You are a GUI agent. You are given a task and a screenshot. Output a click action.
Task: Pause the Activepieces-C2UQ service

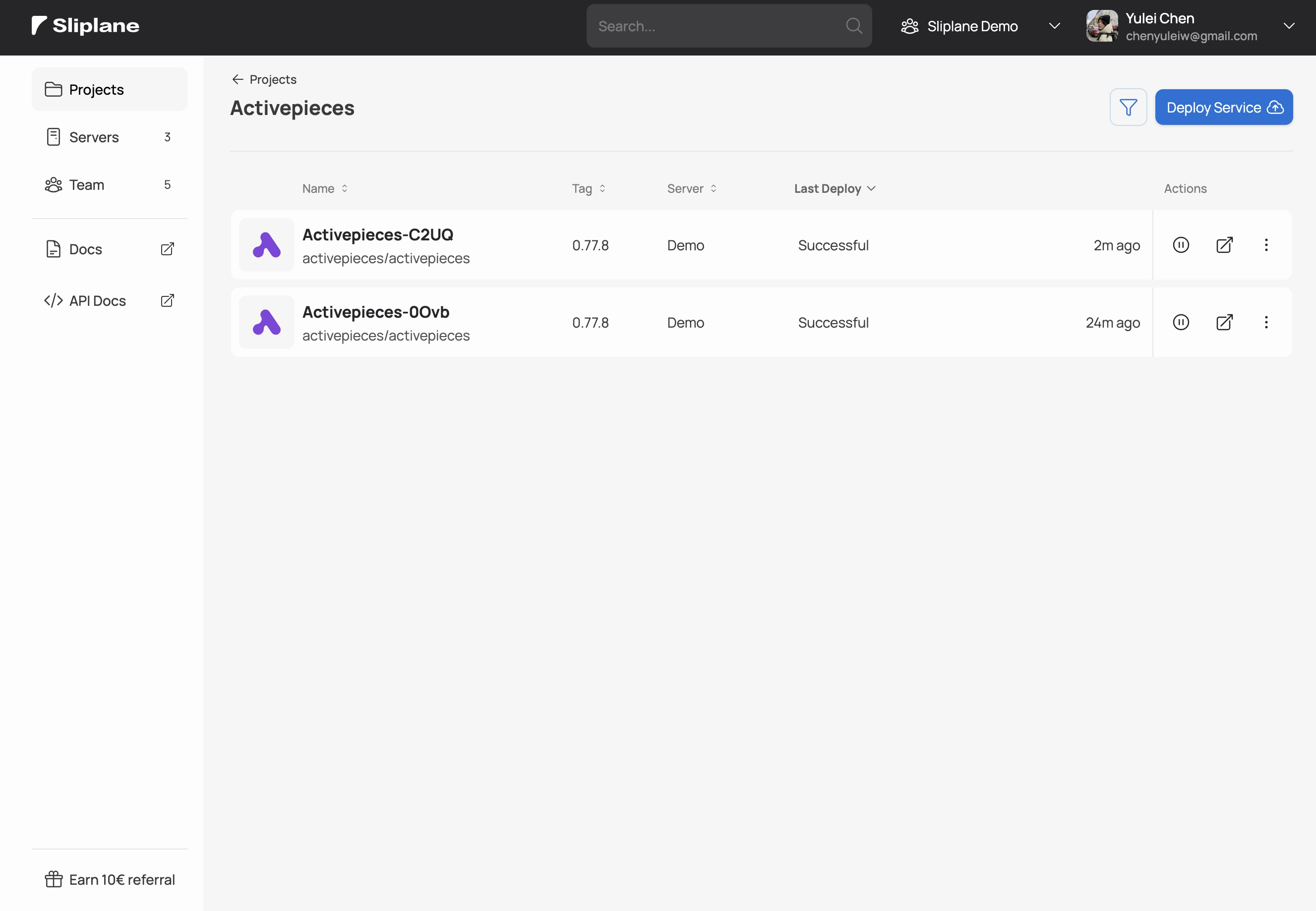[1180, 244]
